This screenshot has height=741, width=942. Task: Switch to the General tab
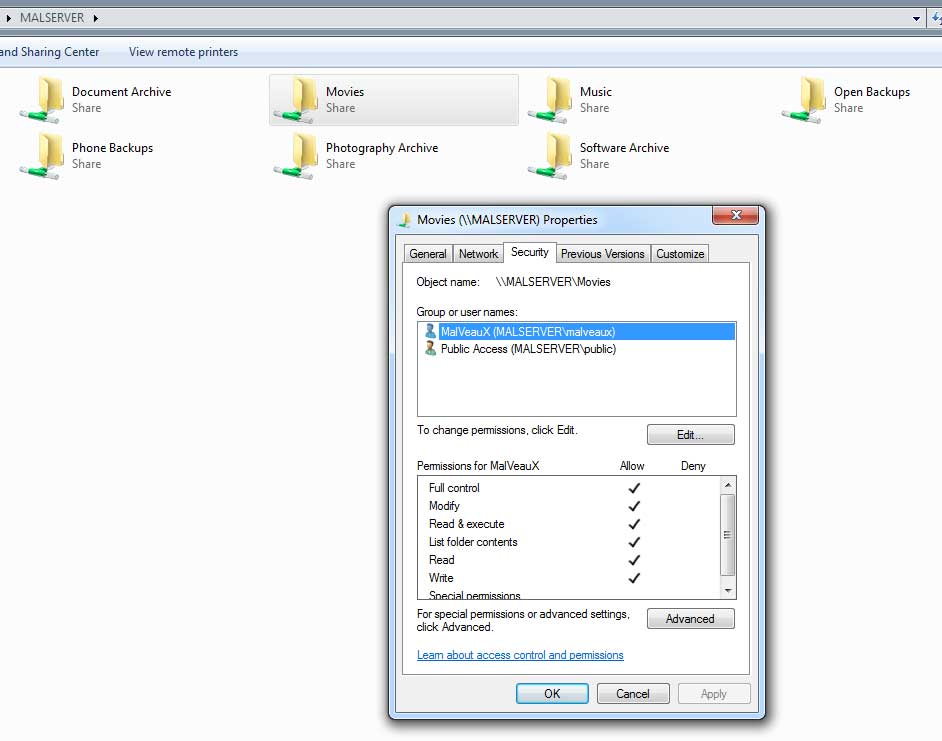428,254
